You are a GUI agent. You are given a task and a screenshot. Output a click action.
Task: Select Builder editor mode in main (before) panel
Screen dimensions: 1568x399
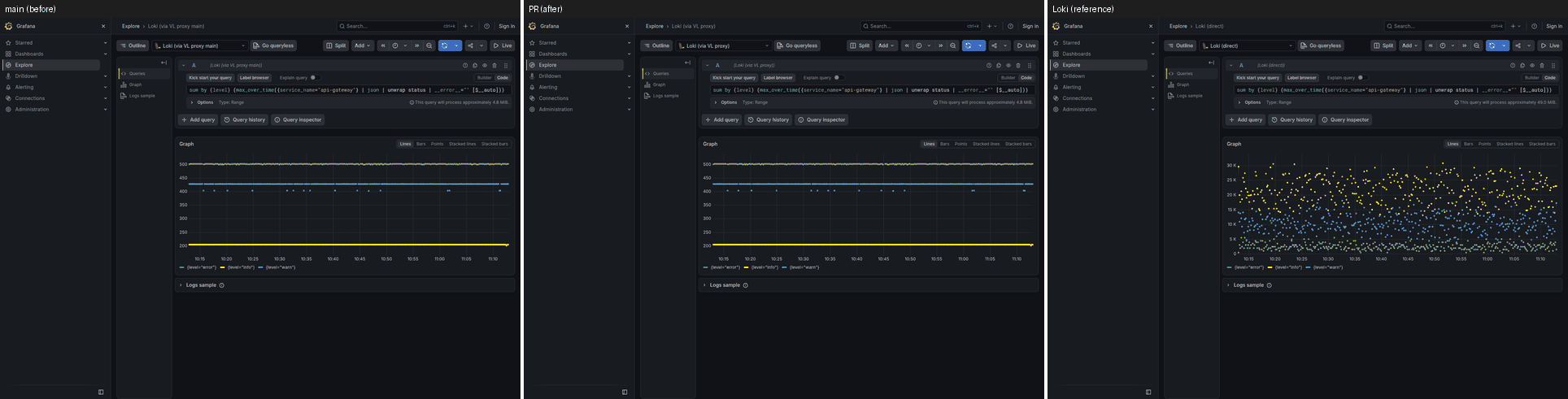[485, 78]
